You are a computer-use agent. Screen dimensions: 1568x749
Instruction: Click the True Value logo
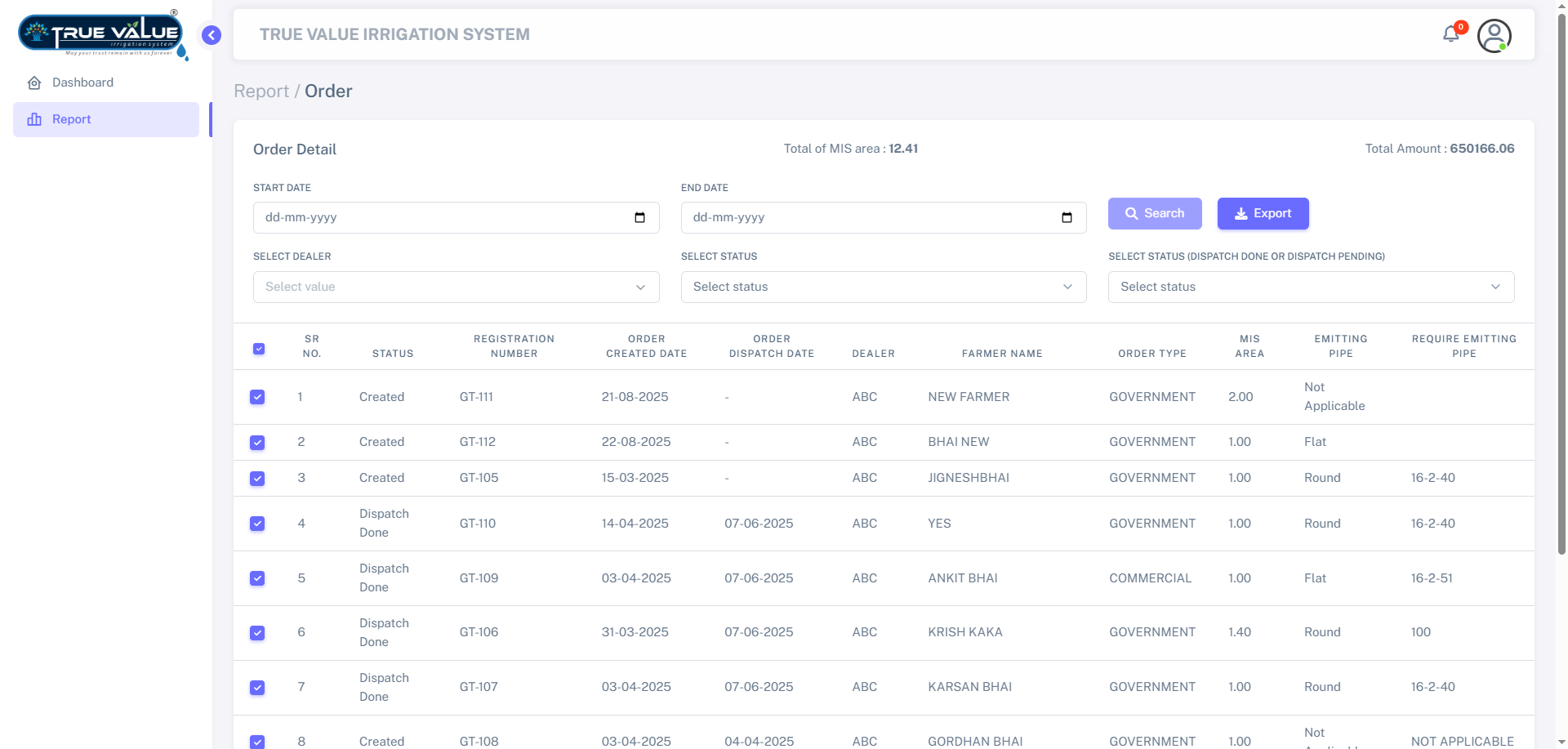[x=101, y=35]
